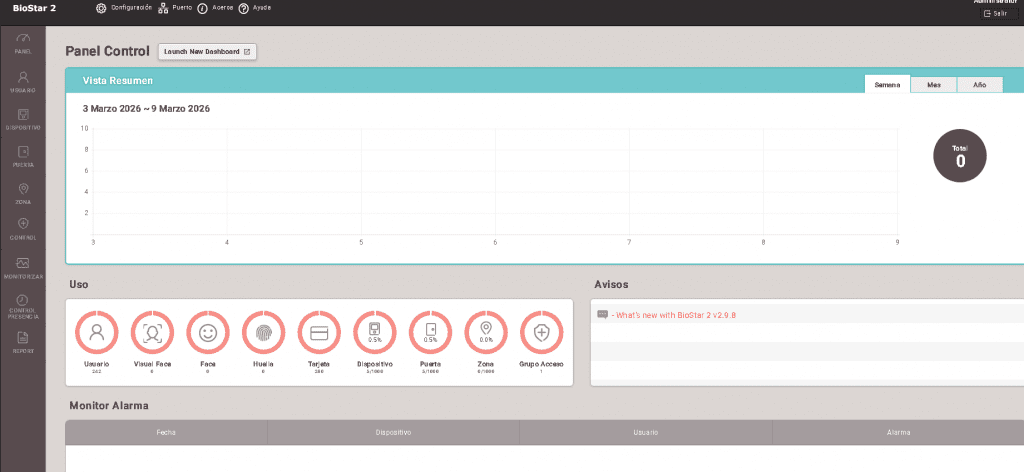This screenshot has width=1024, height=472.
Task: Open the Puerta sidebar section
Action: [22, 156]
